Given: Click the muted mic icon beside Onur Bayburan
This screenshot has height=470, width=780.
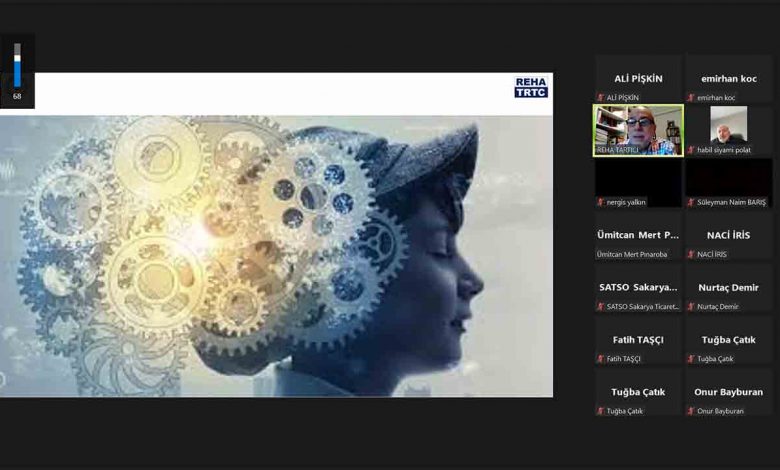Looking at the screenshot, I should point(690,410).
